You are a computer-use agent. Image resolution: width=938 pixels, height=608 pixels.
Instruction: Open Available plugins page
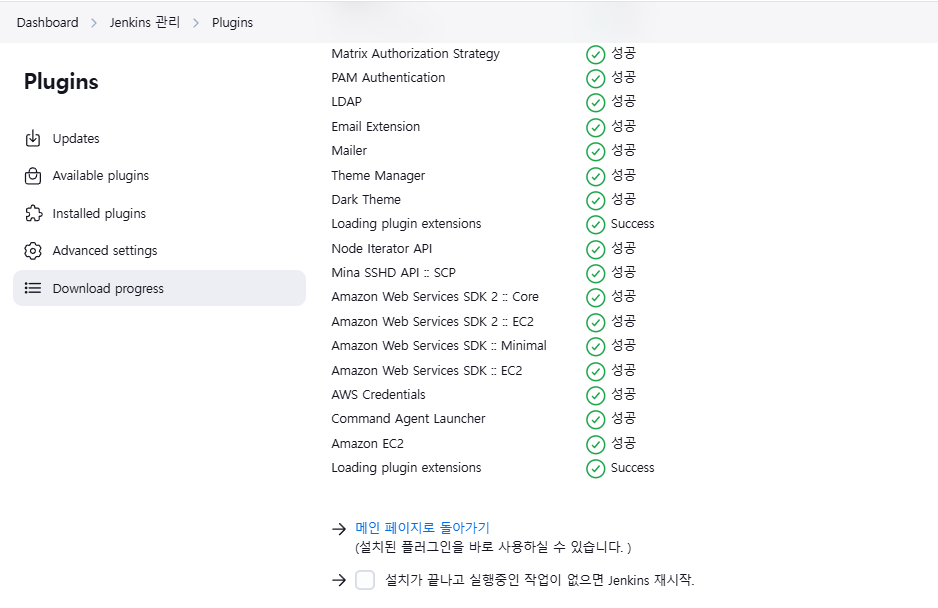[x=159, y=176]
